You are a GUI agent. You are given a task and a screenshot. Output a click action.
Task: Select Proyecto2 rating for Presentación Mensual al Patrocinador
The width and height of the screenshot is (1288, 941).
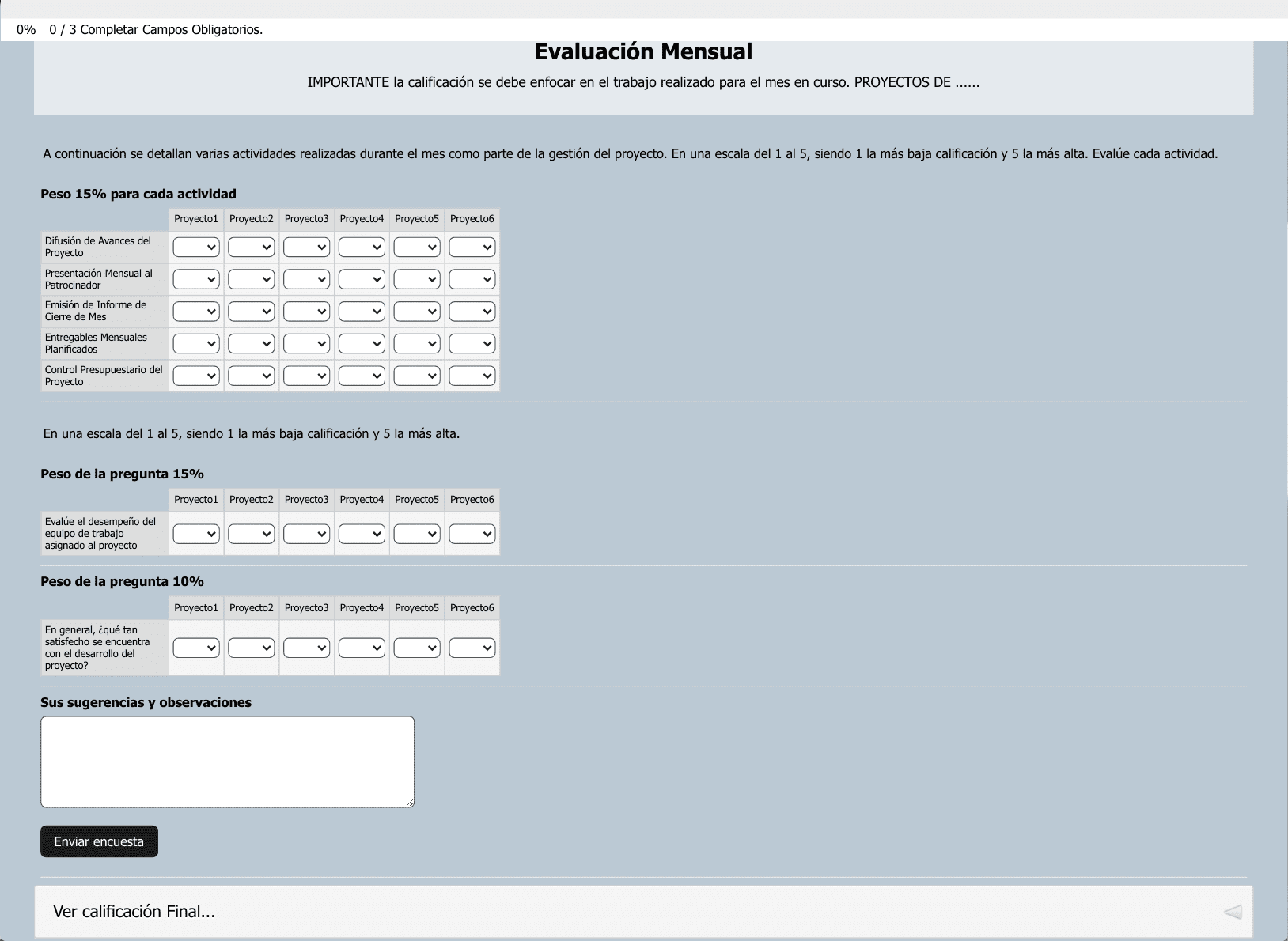252,279
